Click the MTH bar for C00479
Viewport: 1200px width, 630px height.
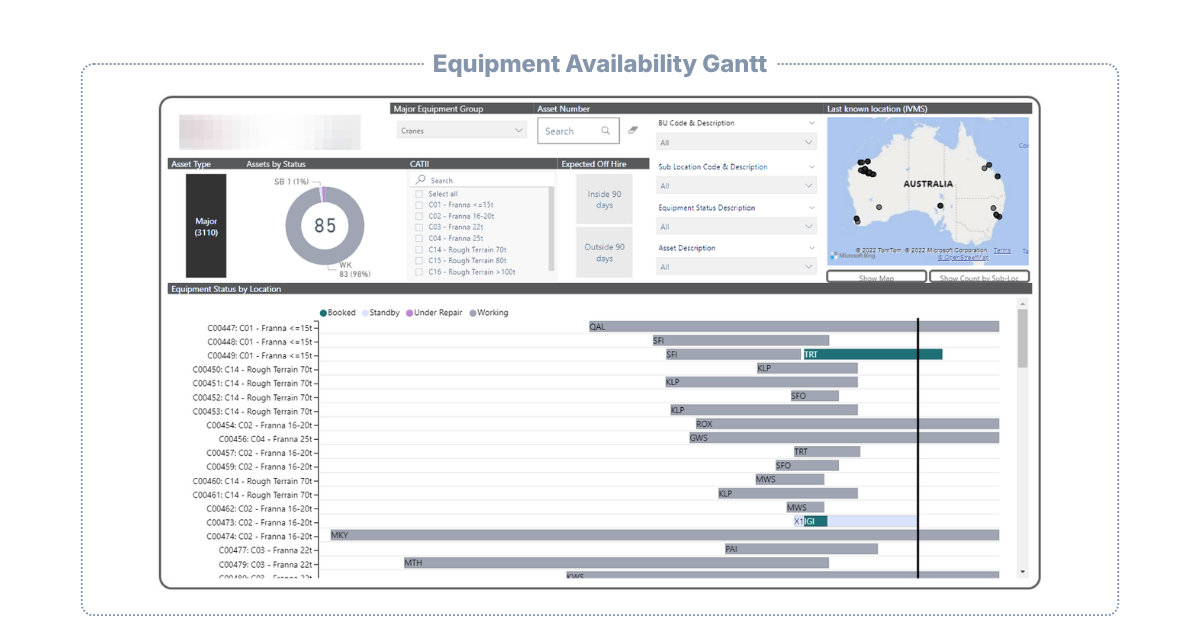616,563
